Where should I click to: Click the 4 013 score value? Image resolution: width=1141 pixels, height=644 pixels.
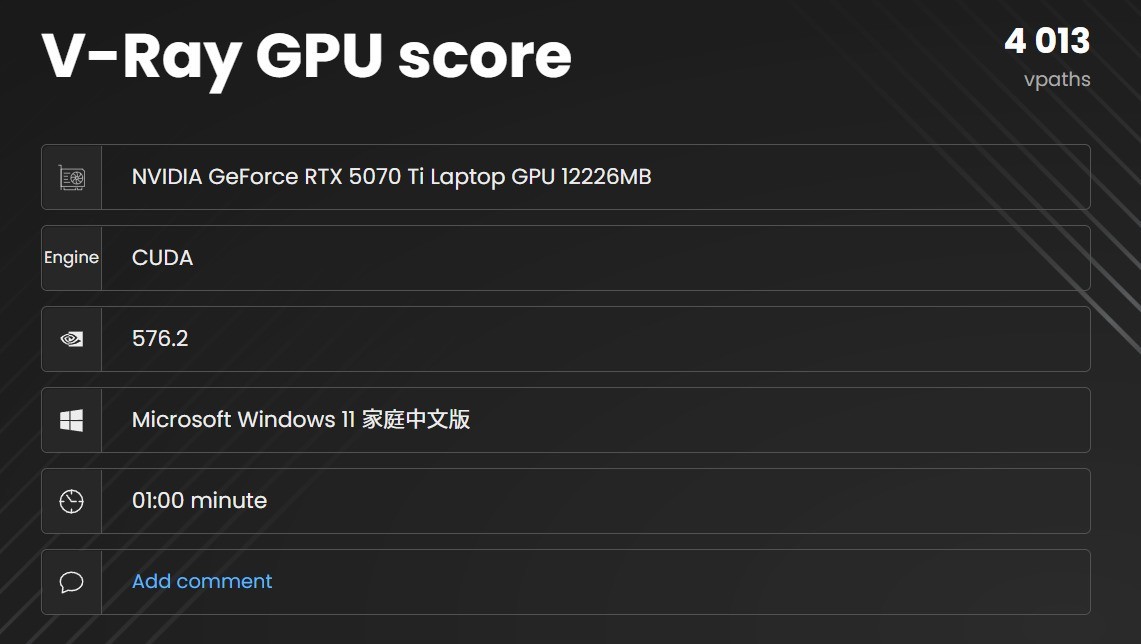[x=1047, y=41]
